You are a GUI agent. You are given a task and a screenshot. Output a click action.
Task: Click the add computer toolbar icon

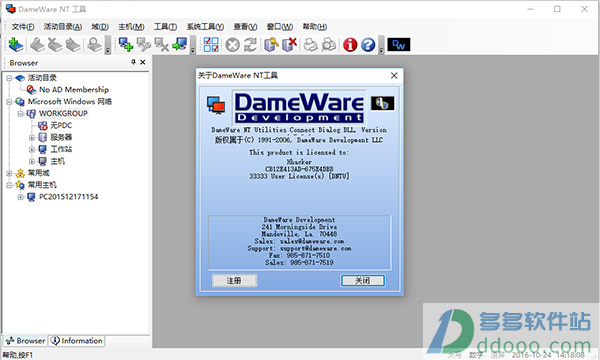click(x=126, y=45)
